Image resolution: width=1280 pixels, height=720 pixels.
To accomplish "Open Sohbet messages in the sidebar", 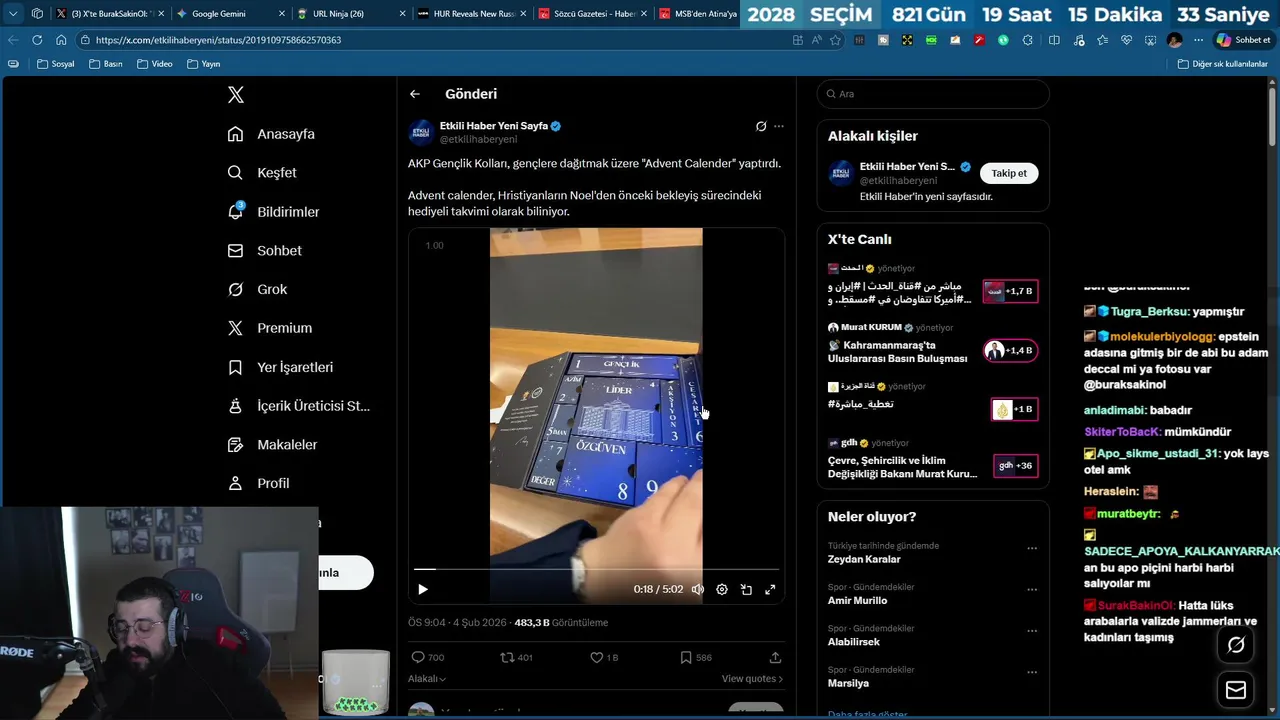I will click(x=264, y=251).
